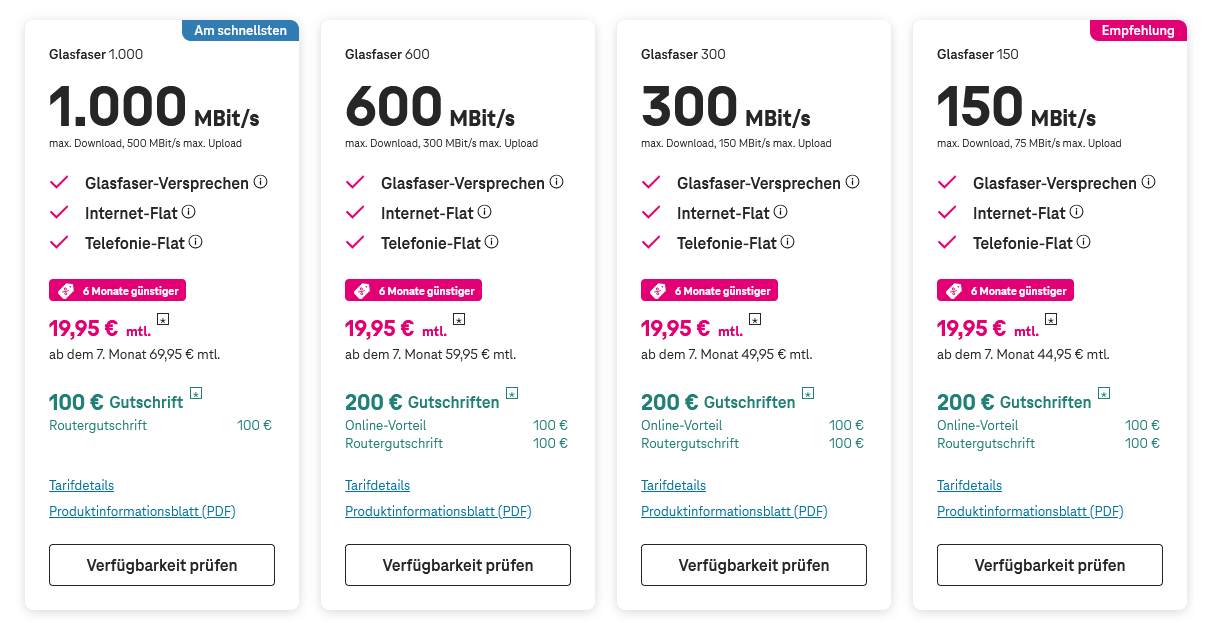Screen dimensions: 1215x623
Task: Open info icon for Glasfaser-Versprechen in Glasfaser 1.000
Action: click(261, 182)
